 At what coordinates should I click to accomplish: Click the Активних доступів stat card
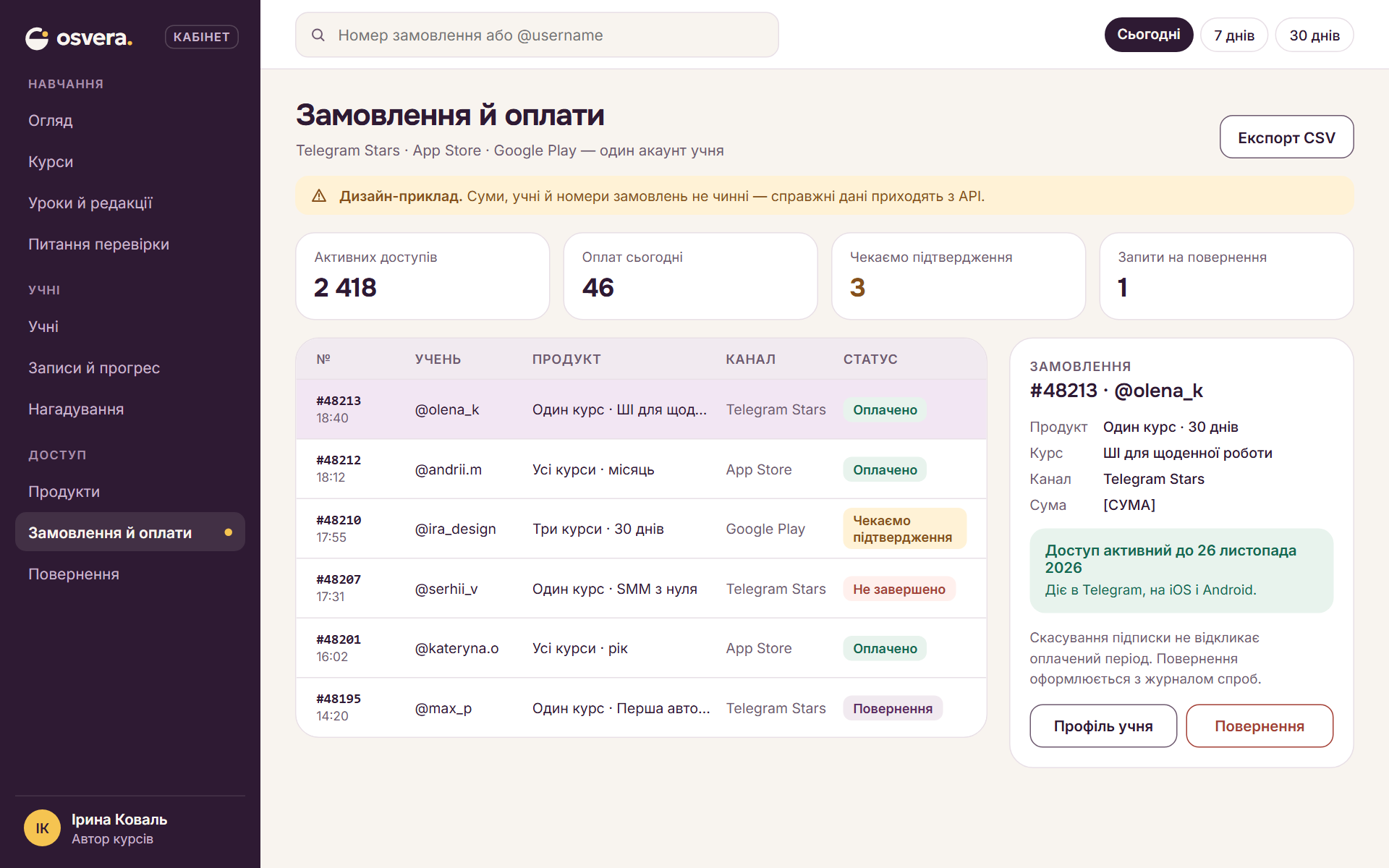[x=422, y=276]
